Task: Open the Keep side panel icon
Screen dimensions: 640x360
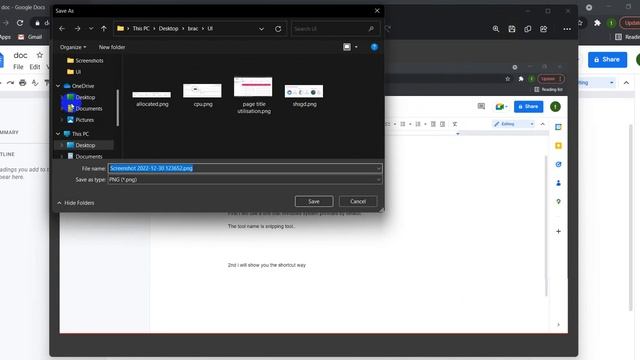Action: point(558,146)
